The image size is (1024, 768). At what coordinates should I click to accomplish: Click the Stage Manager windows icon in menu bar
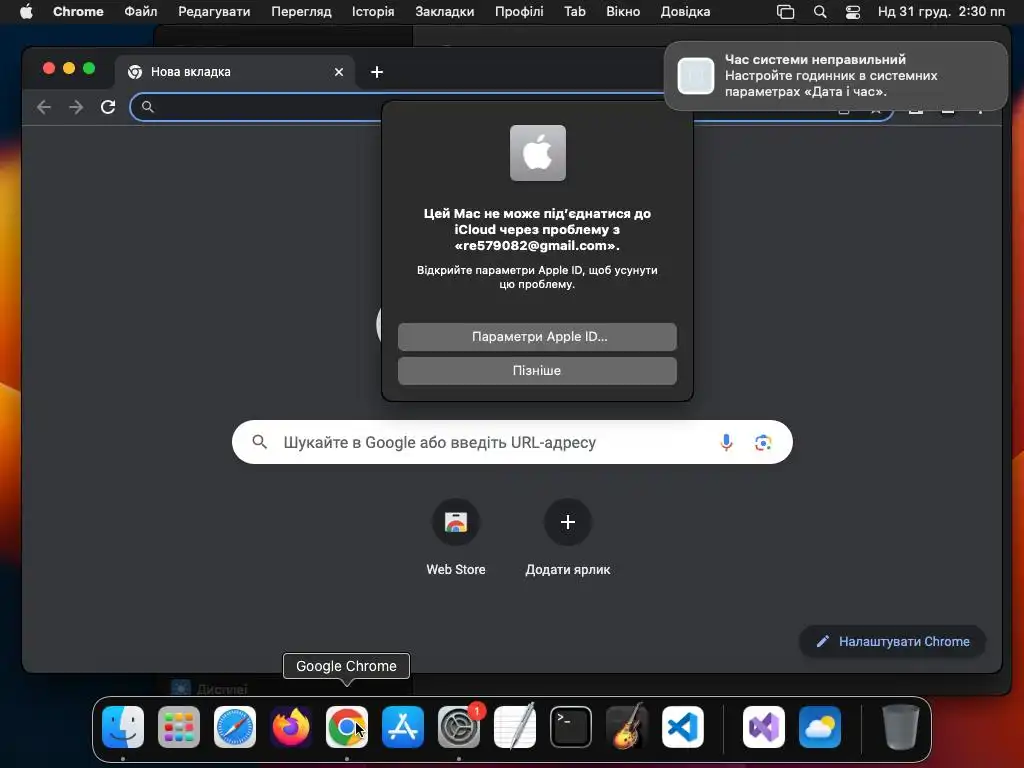coord(786,12)
